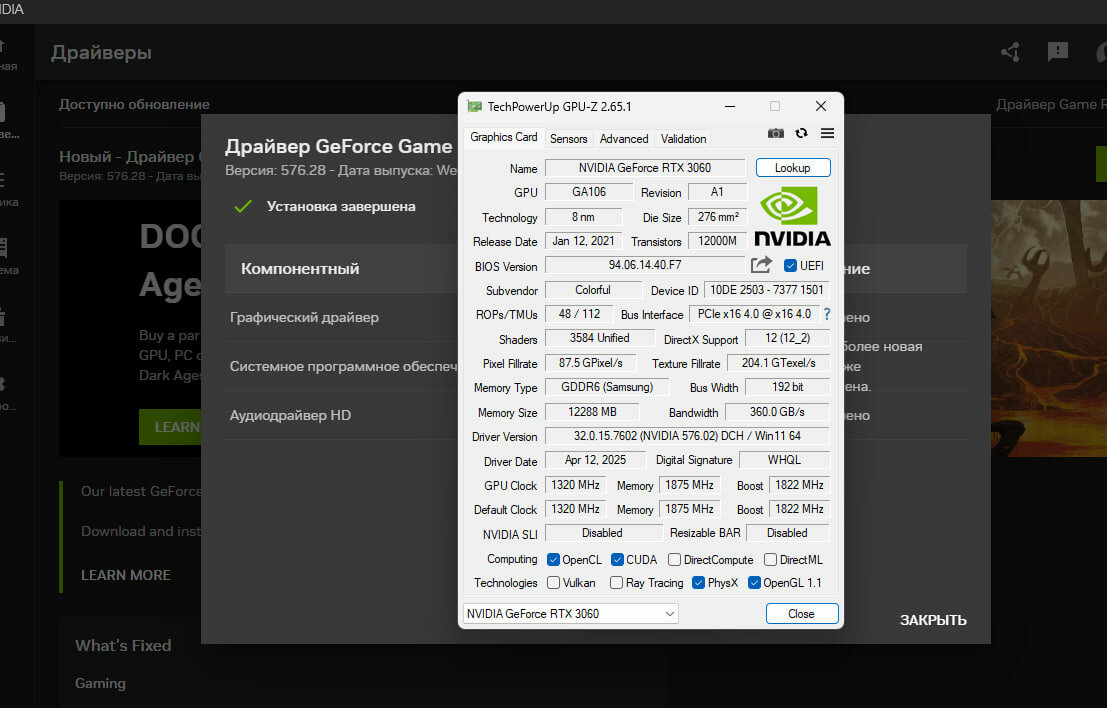
Task: Click the Shaders 3584 Unified field
Action: (x=599, y=337)
